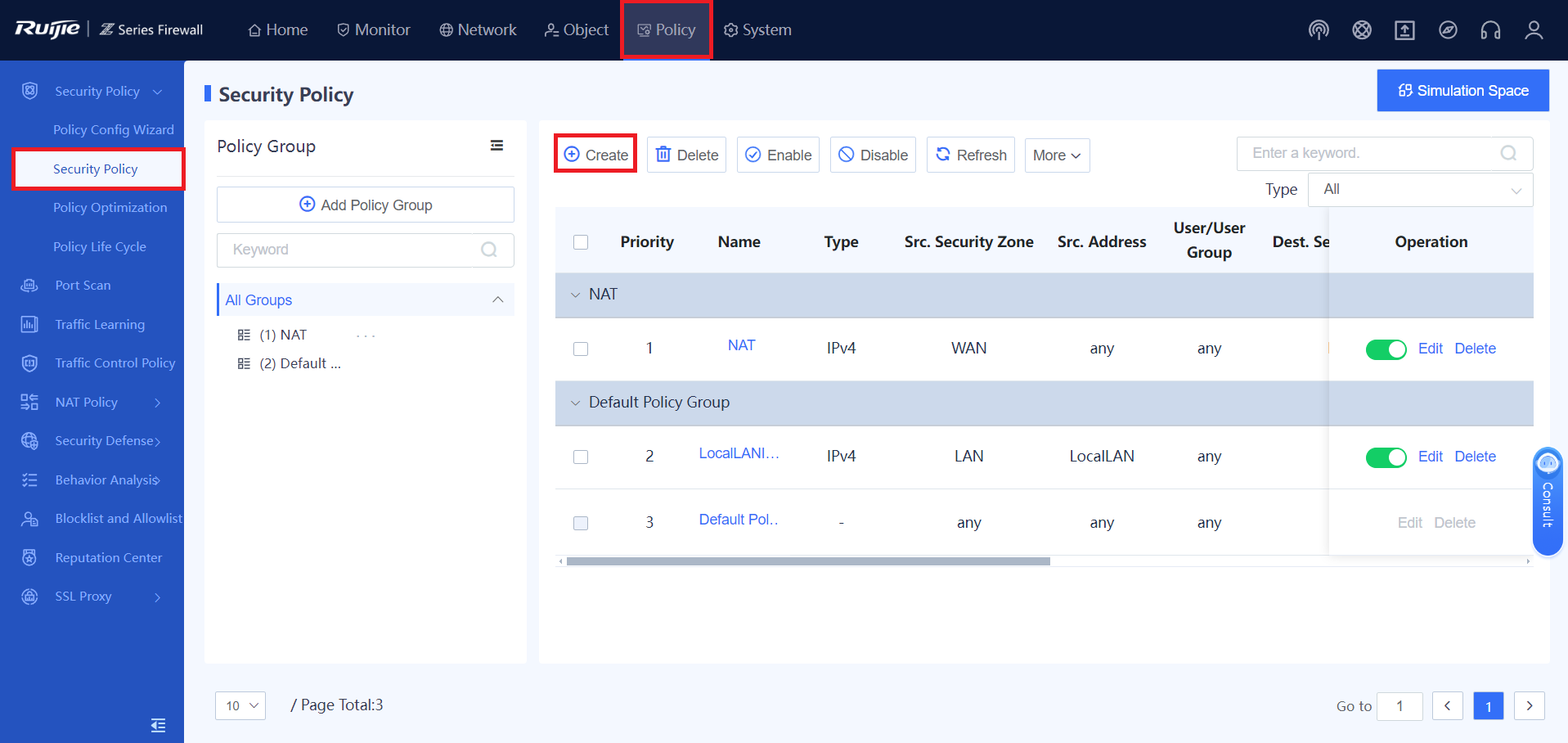The height and width of the screenshot is (743, 1568).
Task: Click the Traffic Learning chart icon
Action: pyautogui.click(x=29, y=324)
